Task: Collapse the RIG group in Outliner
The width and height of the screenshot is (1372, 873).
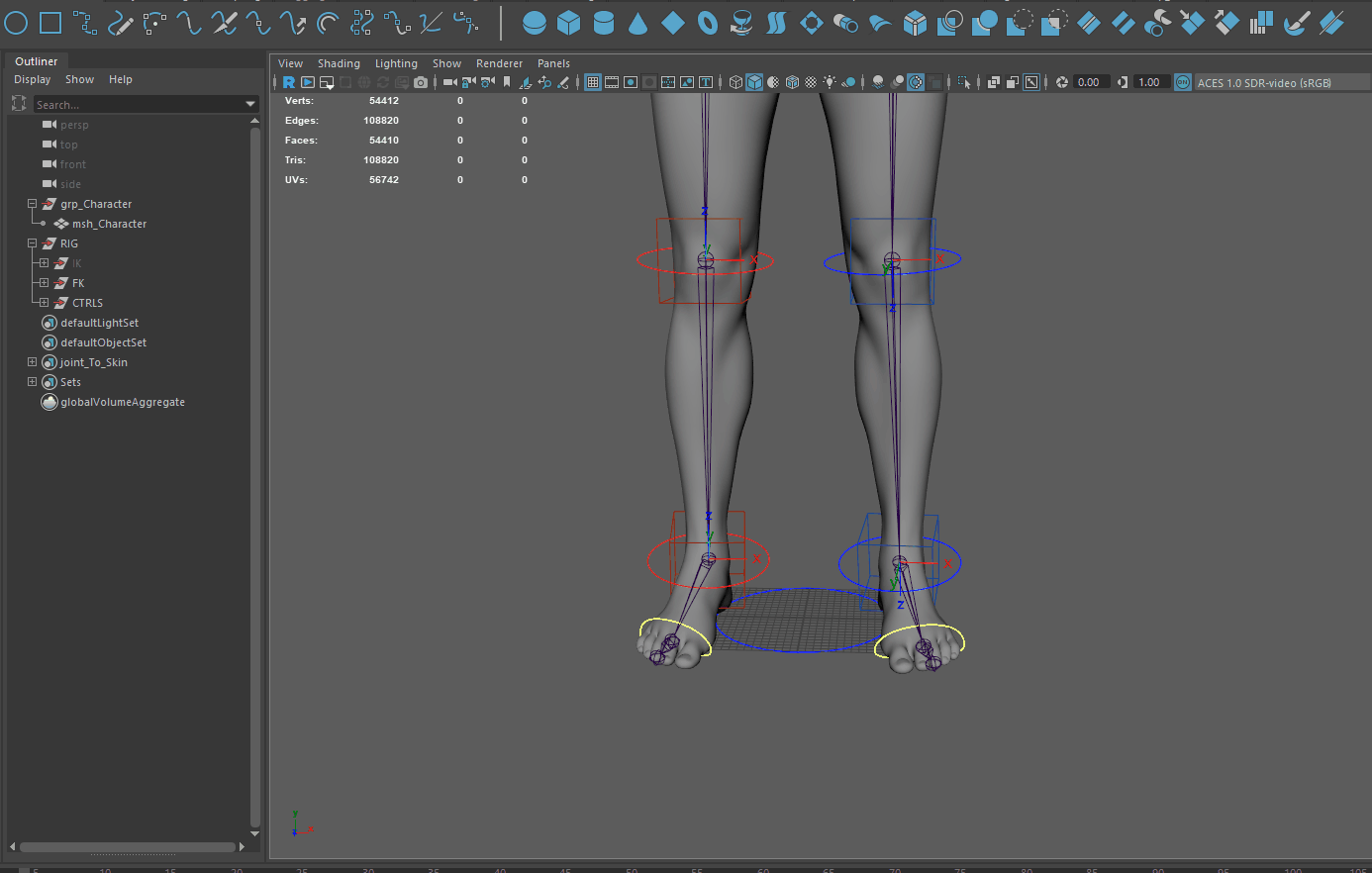Action: point(32,243)
